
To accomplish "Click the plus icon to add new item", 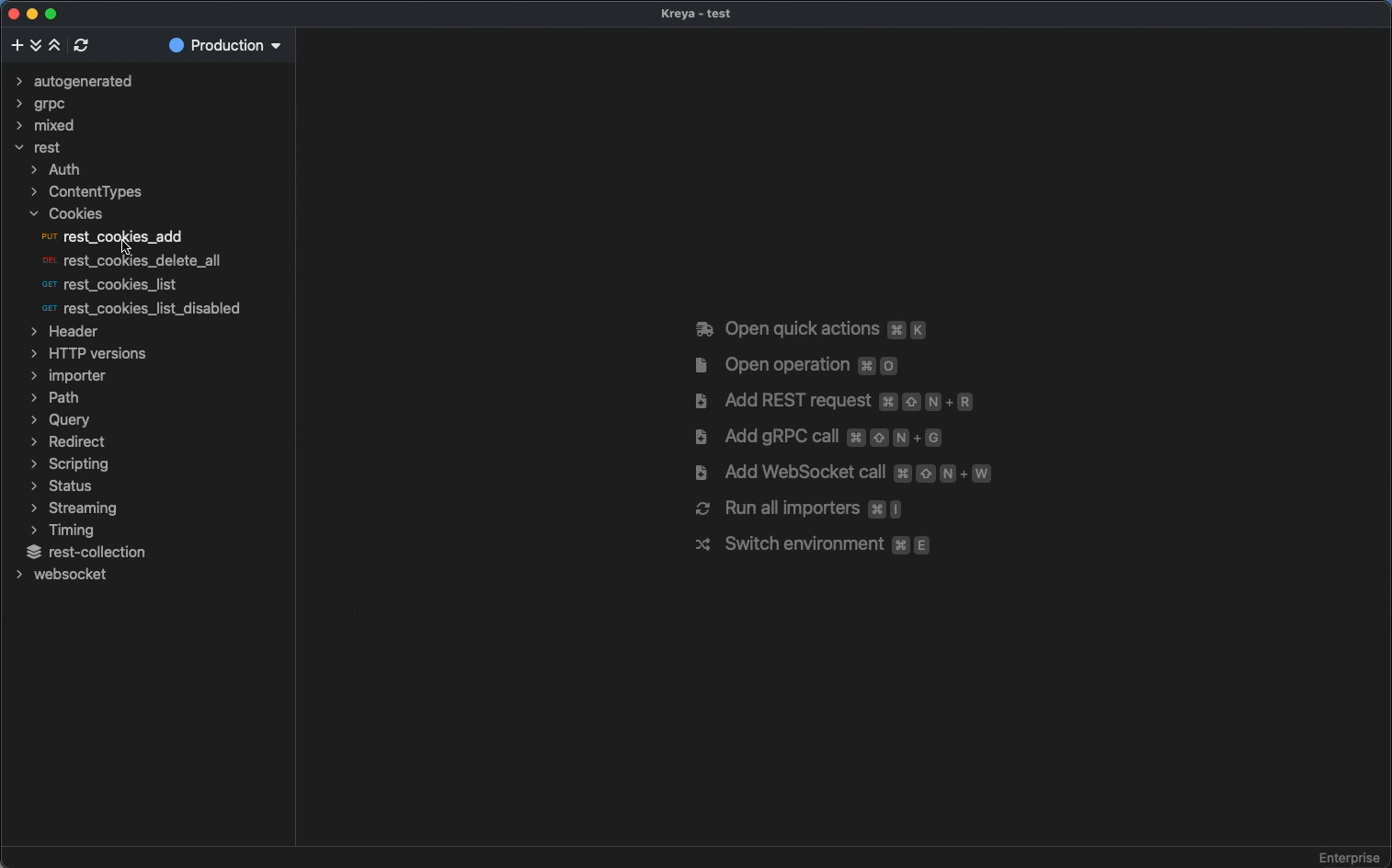I will click(17, 45).
